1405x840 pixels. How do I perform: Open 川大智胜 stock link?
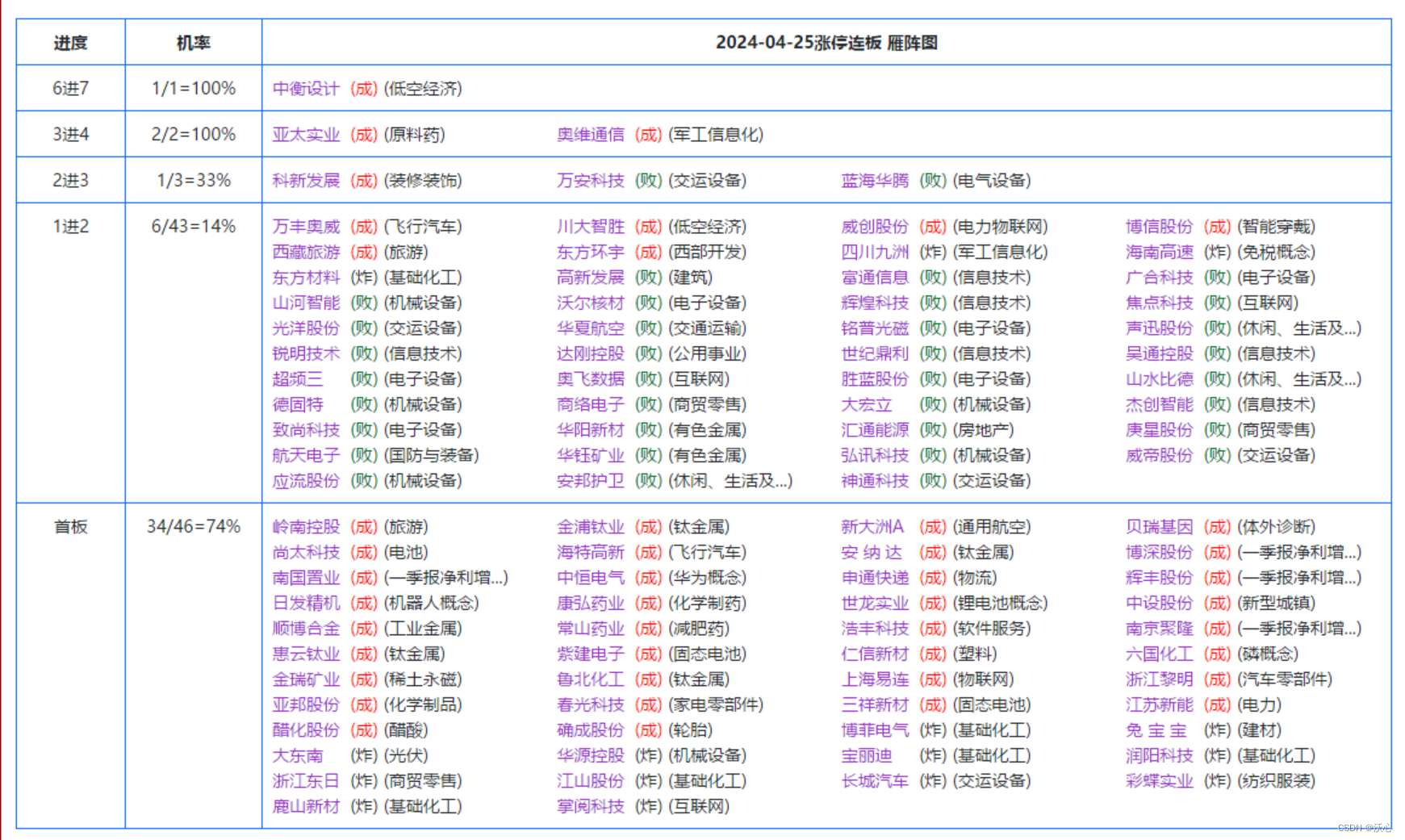click(x=591, y=227)
